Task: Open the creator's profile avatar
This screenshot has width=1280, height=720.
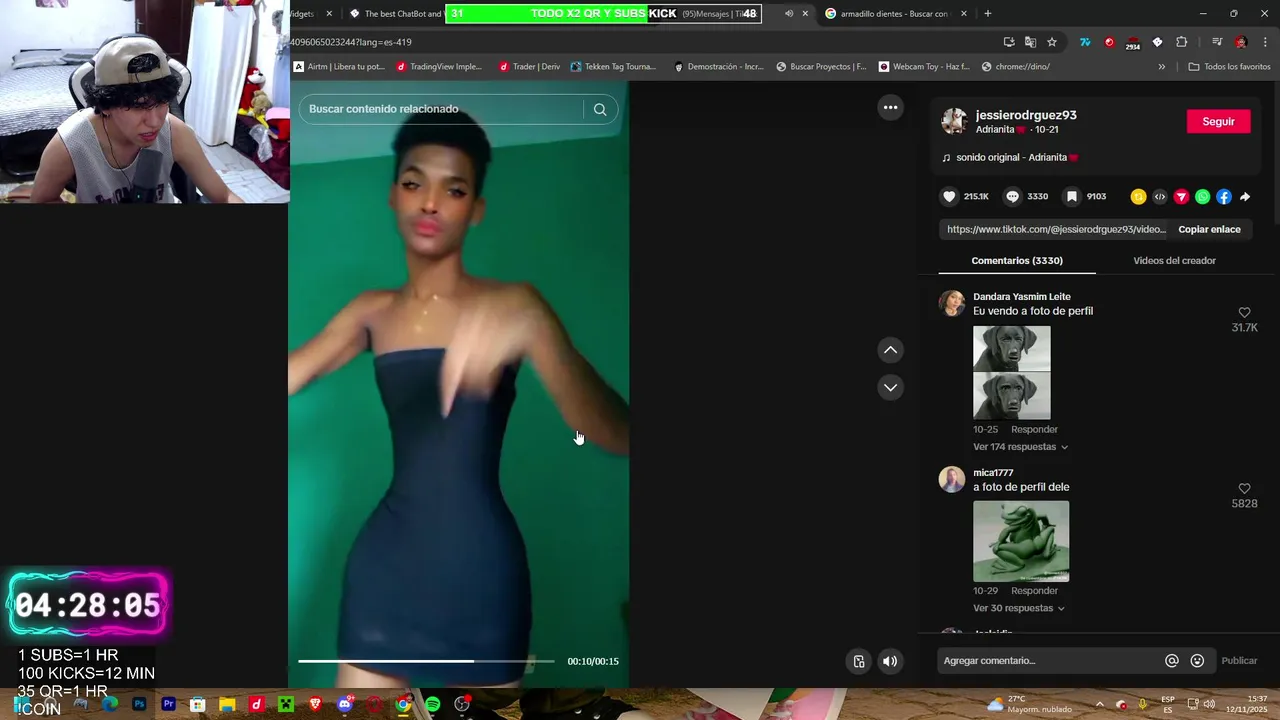Action: (954, 122)
